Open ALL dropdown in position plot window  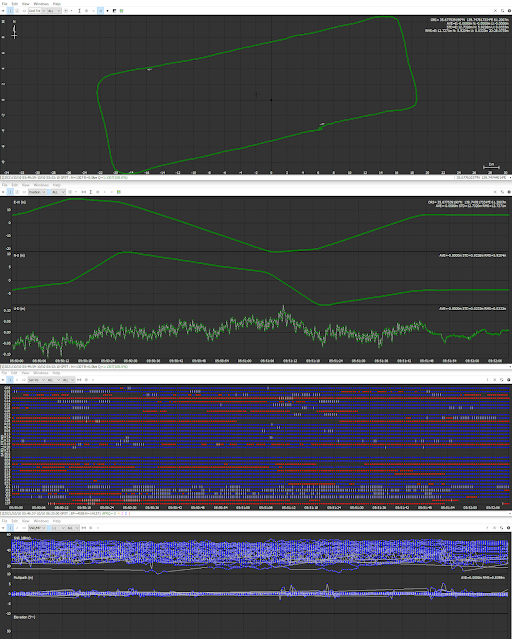[56, 192]
